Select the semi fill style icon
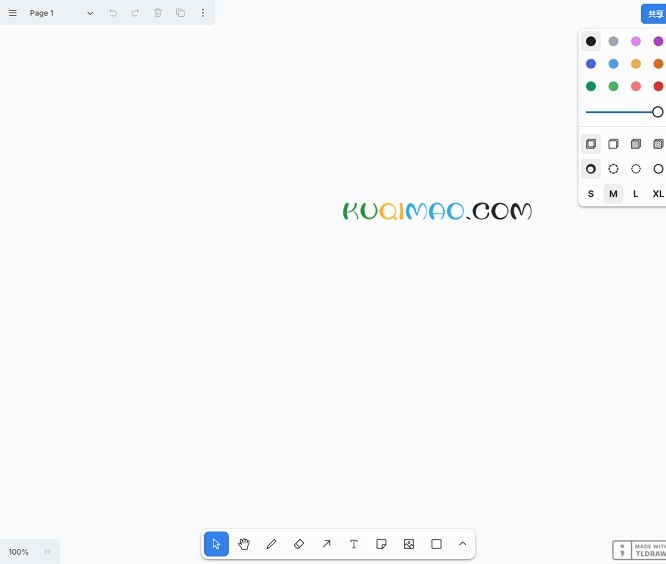This screenshot has height=564, width=666. pos(613,144)
